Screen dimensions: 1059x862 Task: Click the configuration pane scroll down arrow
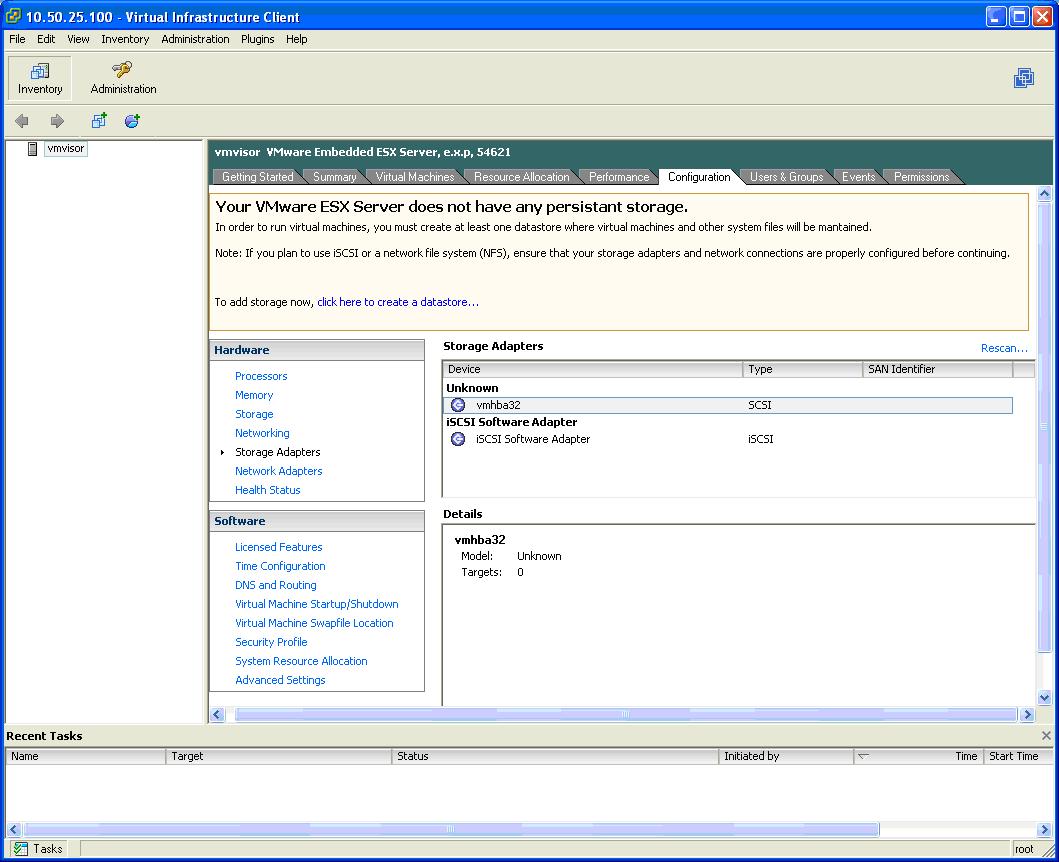click(x=1045, y=698)
